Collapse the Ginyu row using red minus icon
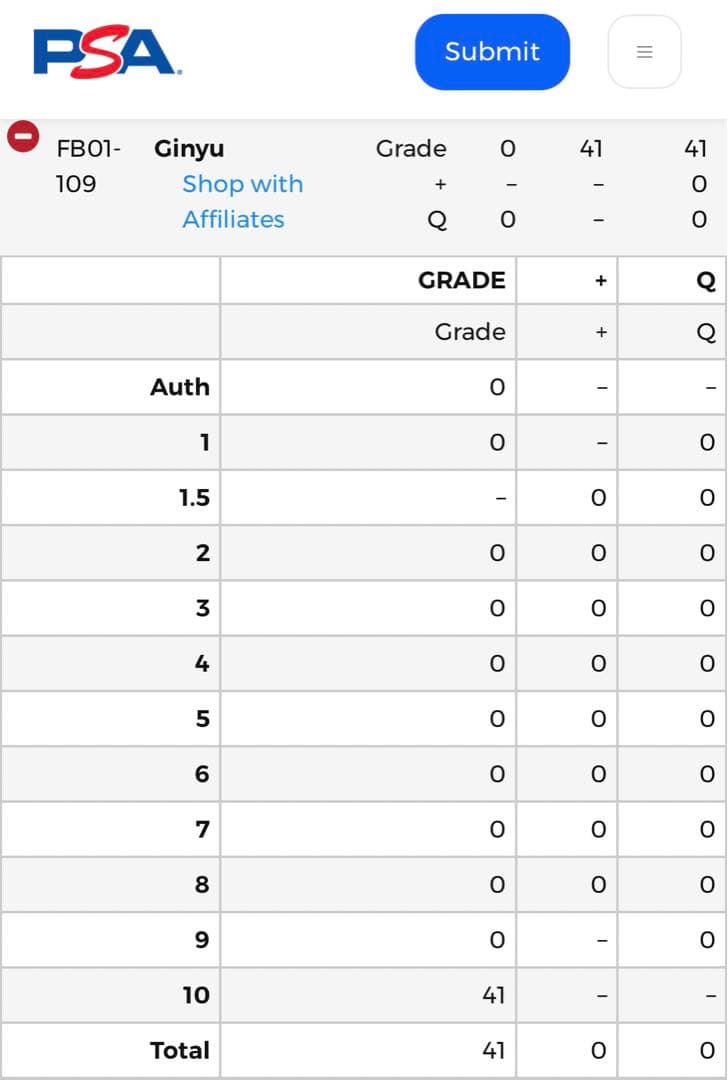Viewport: 728px width, 1080px height. coord(23,136)
